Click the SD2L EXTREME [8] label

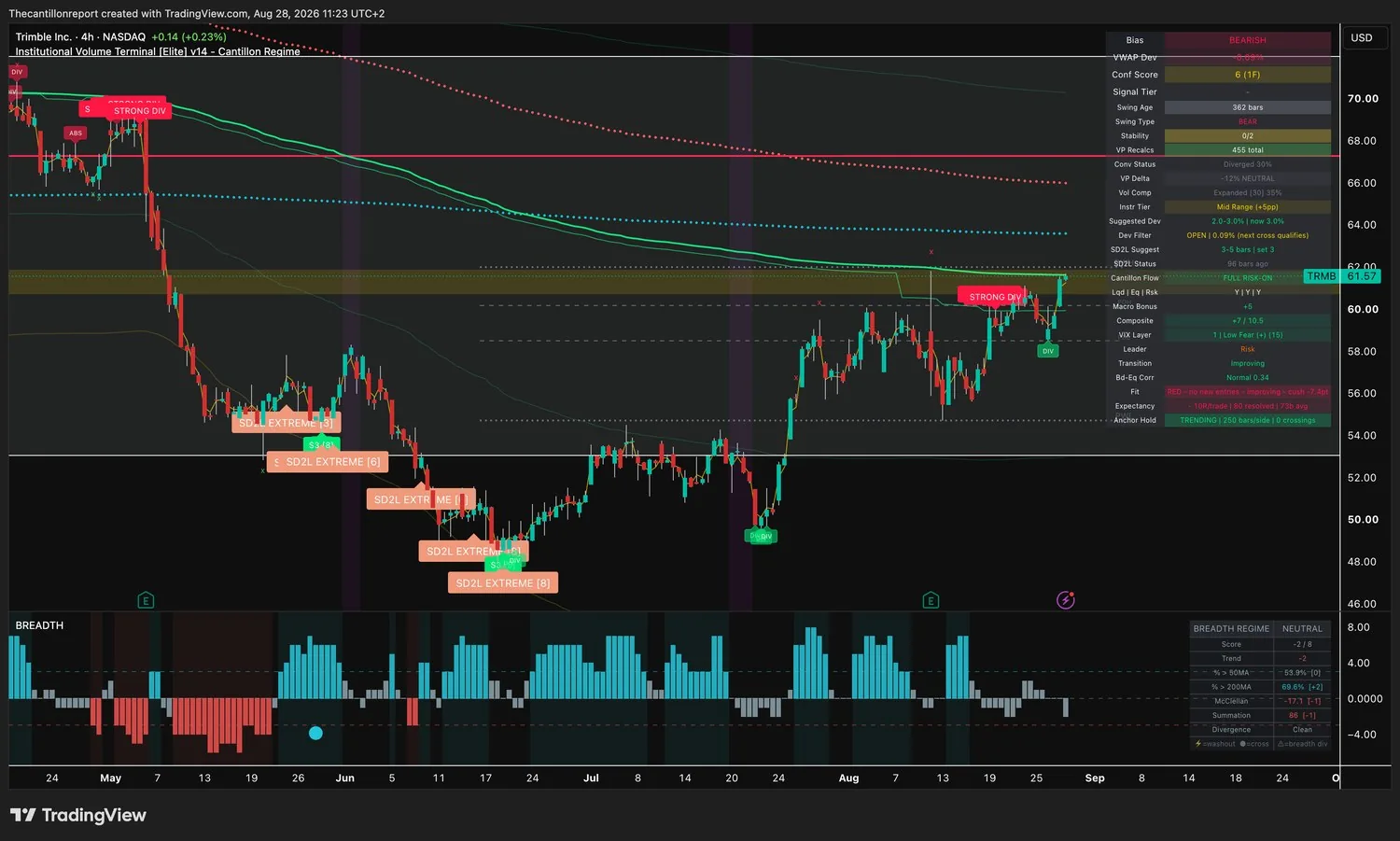(503, 583)
